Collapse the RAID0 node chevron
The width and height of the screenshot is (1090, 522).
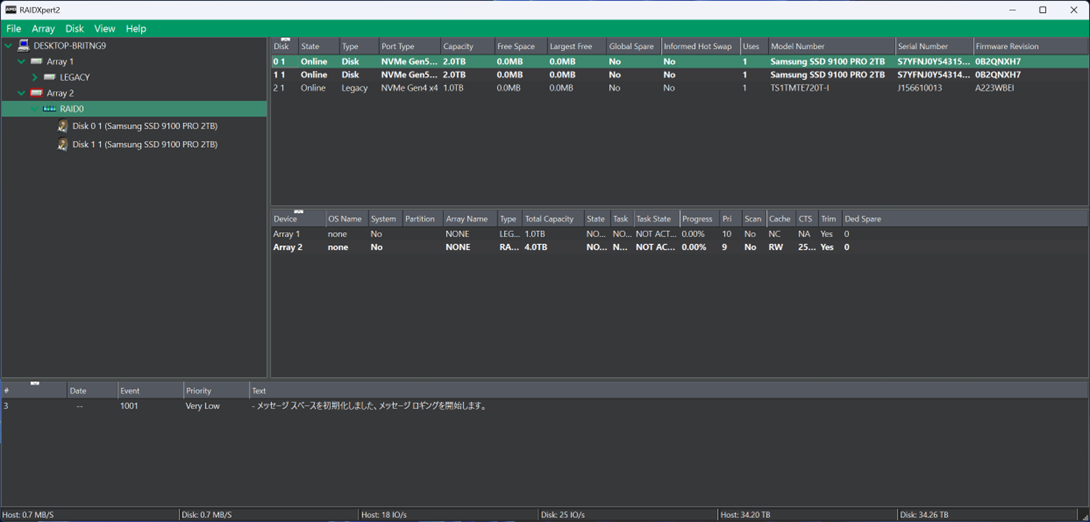pyautogui.click(x=35, y=109)
